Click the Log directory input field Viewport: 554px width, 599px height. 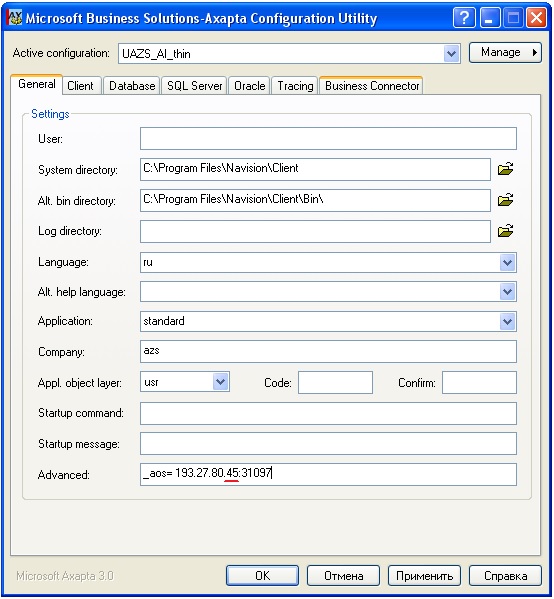point(315,231)
